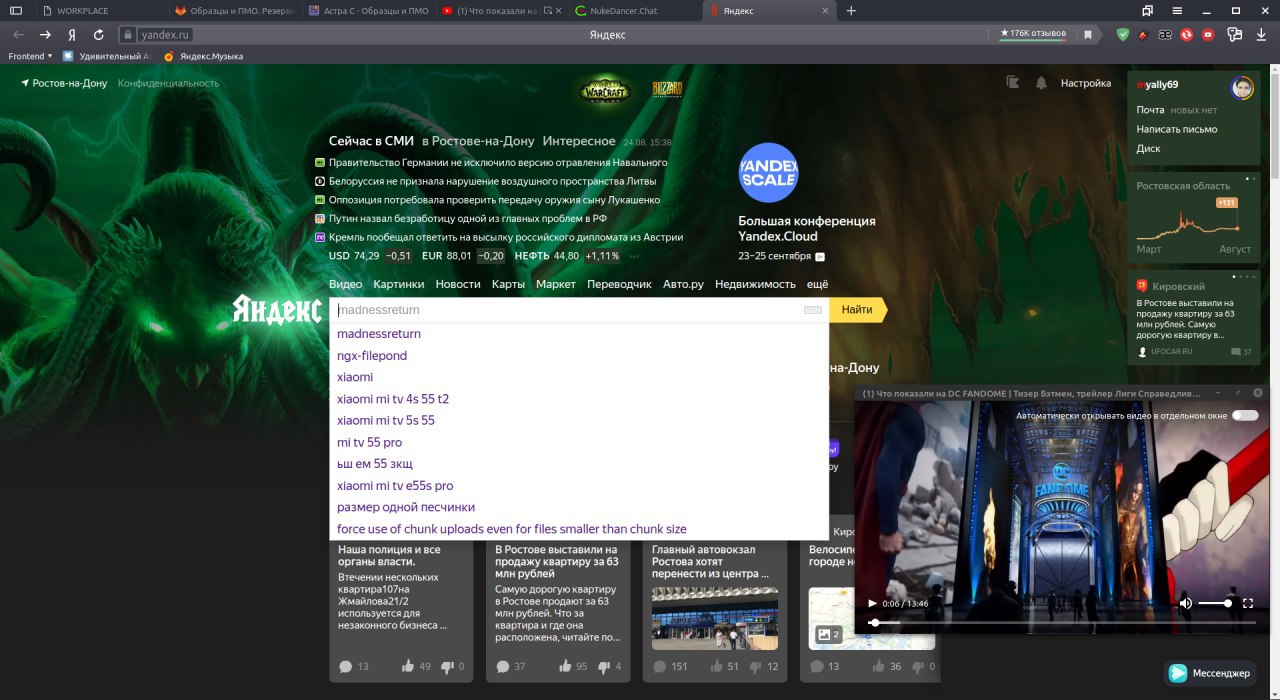
Task: Open the Картинки service
Action: tap(399, 285)
